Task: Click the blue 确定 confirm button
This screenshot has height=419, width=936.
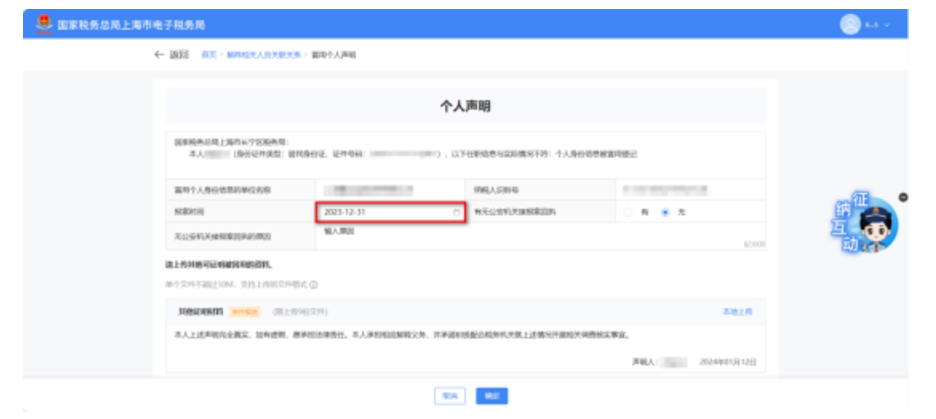Action: click(x=490, y=396)
